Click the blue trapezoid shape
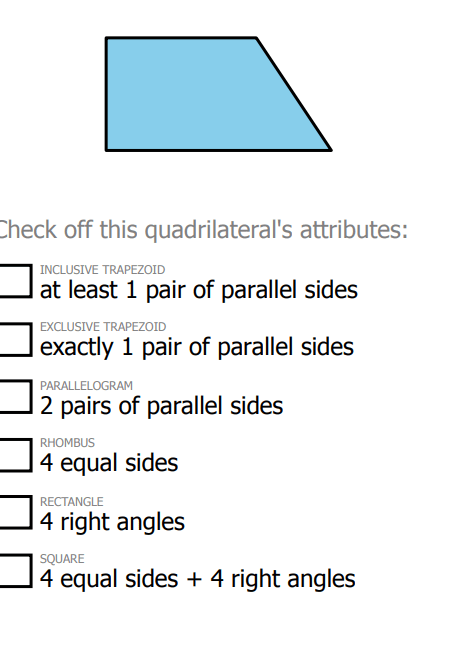 click(x=209, y=94)
